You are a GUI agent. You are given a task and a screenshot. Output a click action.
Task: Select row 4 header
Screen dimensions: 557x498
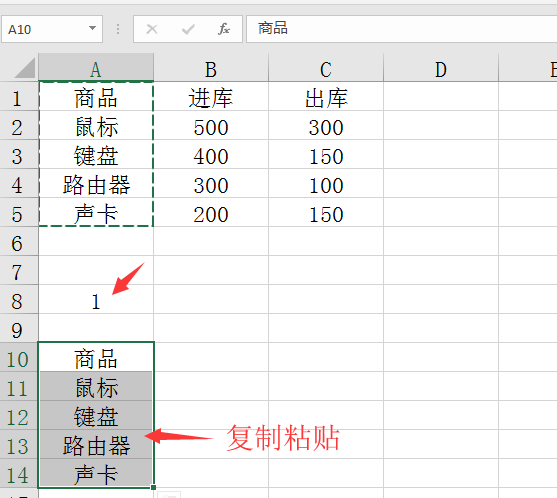click(18, 183)
